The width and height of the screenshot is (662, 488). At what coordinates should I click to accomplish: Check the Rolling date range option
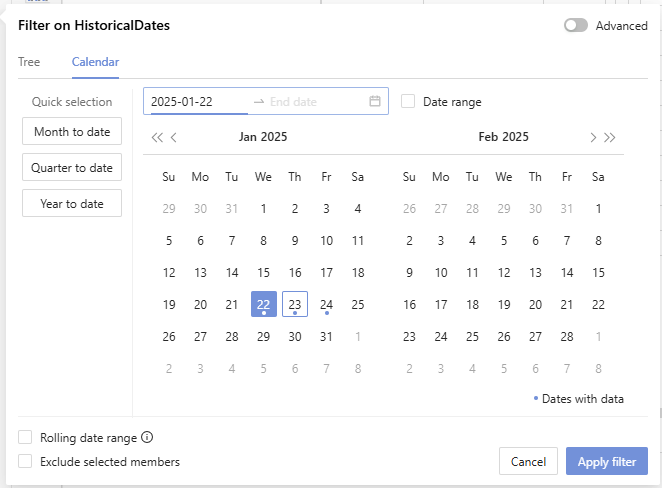coord(25,438)
